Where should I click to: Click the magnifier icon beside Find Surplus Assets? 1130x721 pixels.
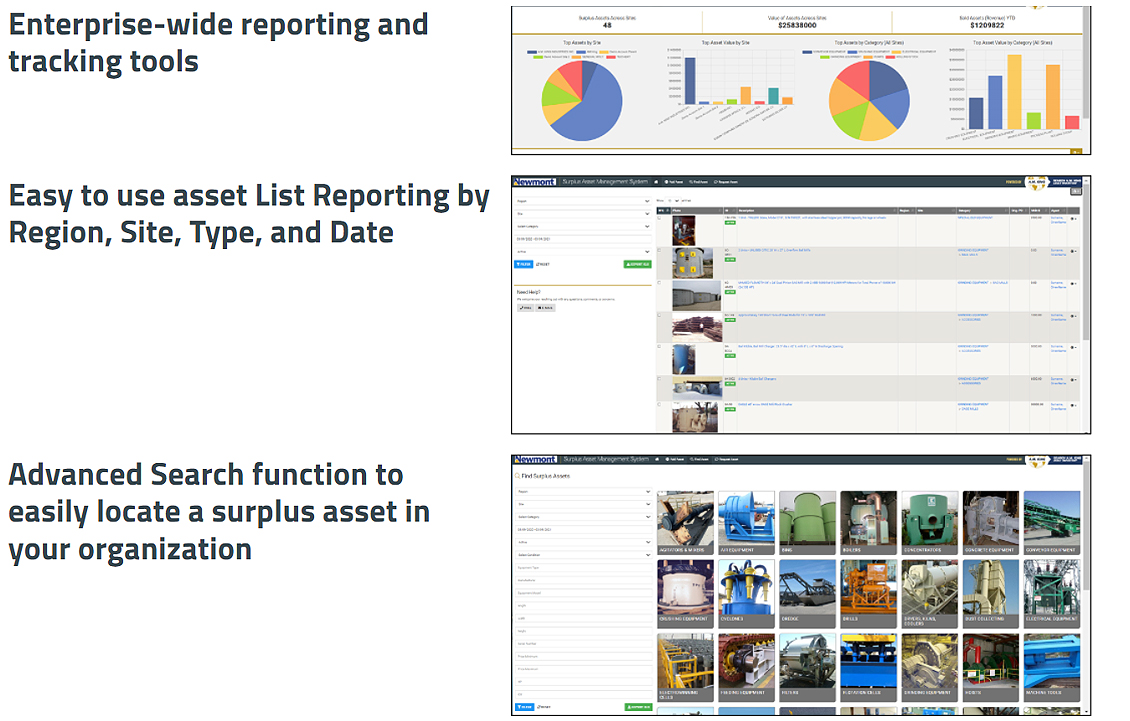pyautogui.click(x=517, y=476)
